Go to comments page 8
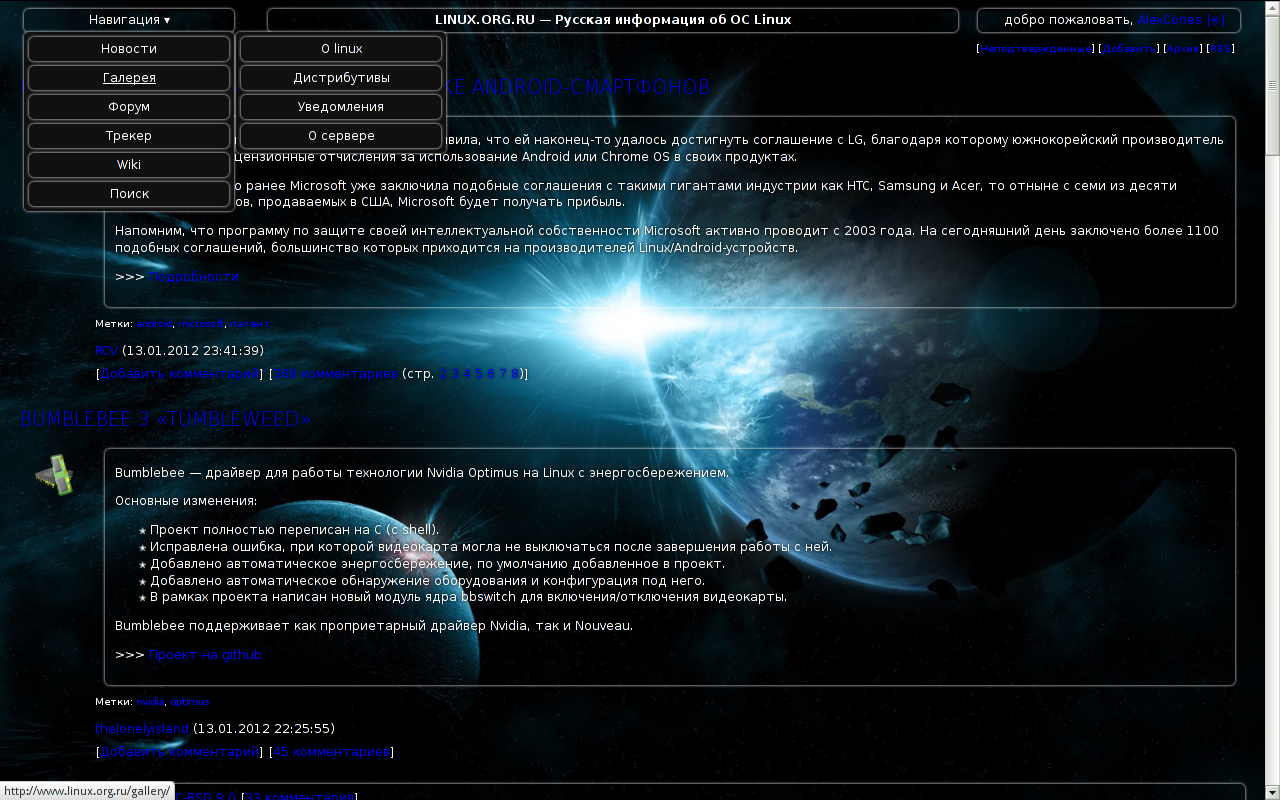The width and height of the screenshot is (1280, 800). pyautogui.click(x=515, y=374)
